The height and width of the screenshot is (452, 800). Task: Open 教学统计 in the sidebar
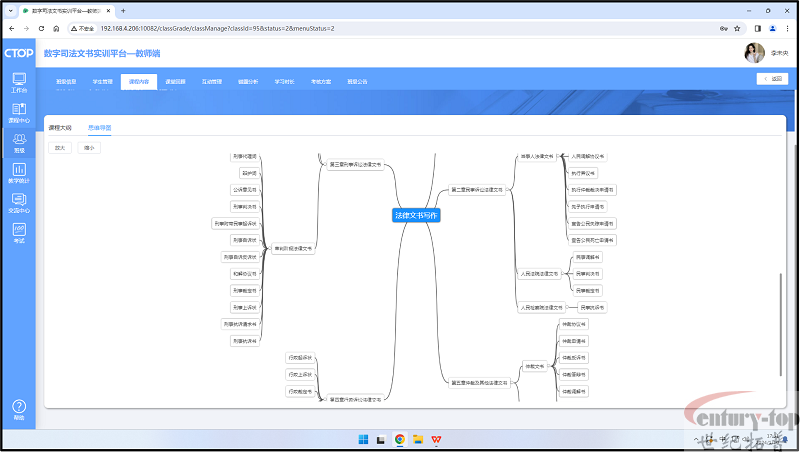click(19, 173)
